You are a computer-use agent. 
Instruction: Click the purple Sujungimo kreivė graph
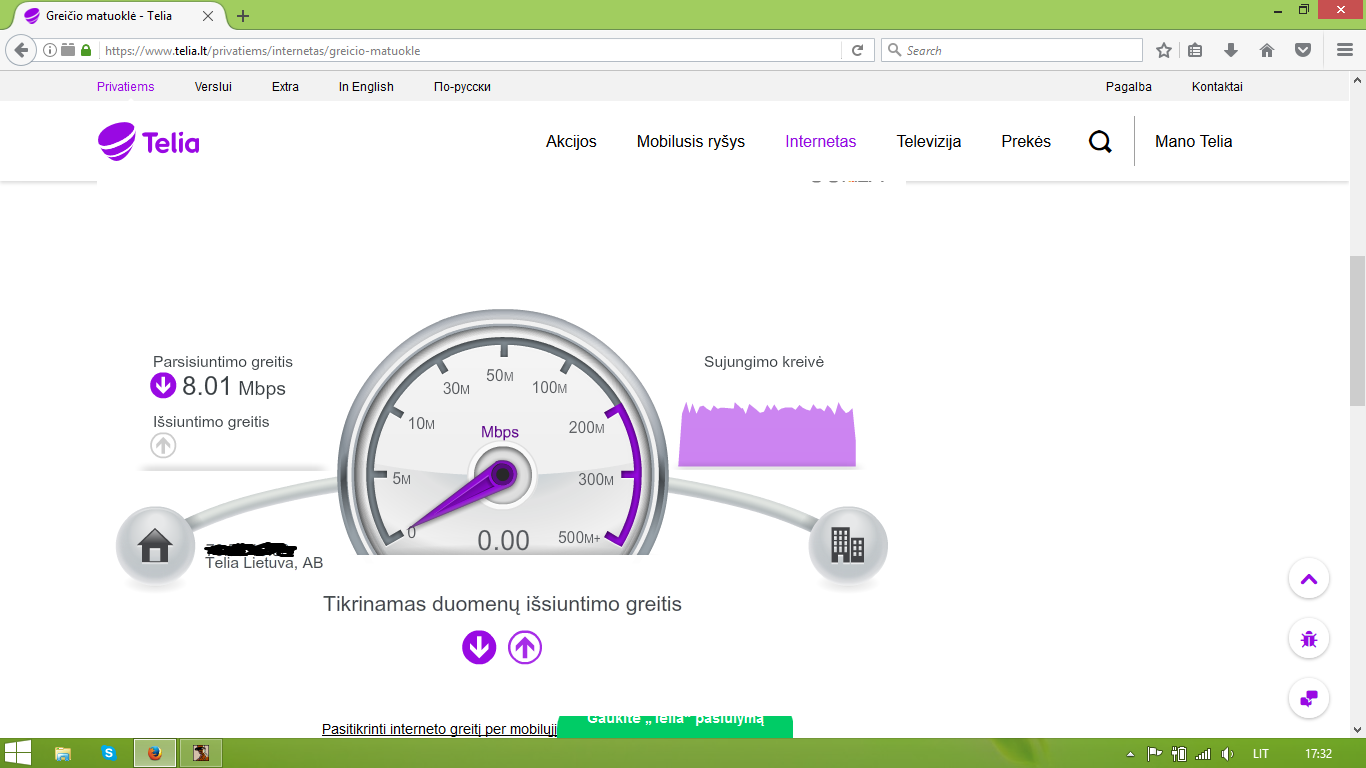click(767, 435)
